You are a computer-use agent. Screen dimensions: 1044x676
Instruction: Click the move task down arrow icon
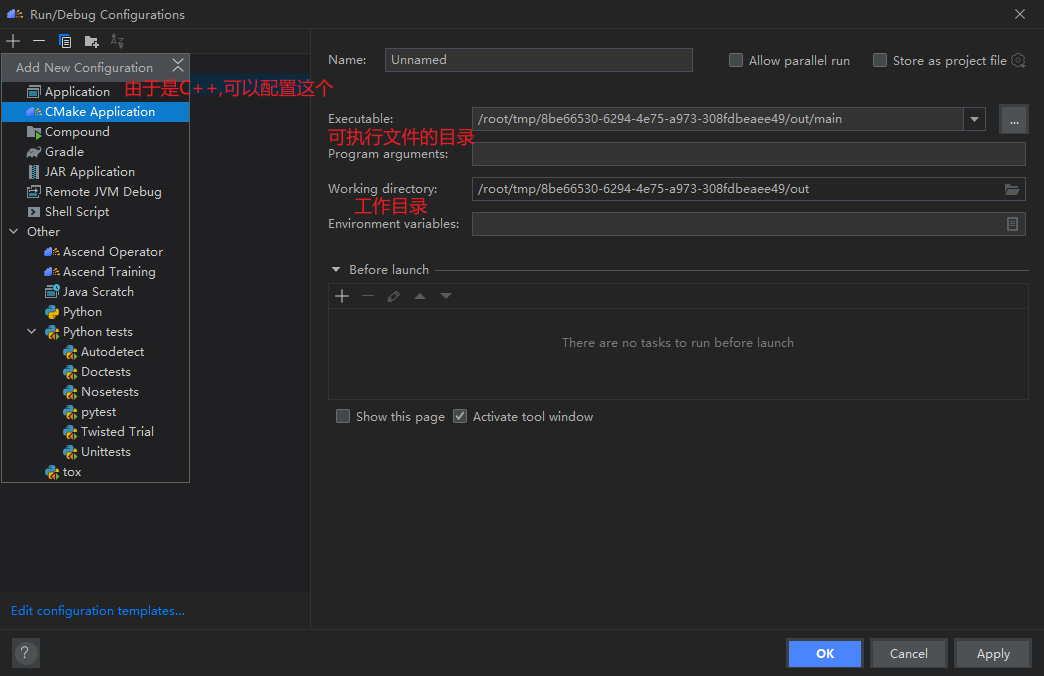[445, 296]
